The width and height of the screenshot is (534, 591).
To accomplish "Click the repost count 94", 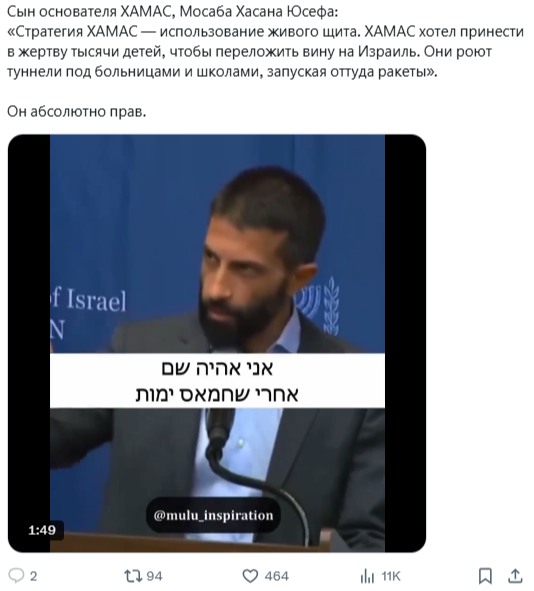I will tap(155, 576).
